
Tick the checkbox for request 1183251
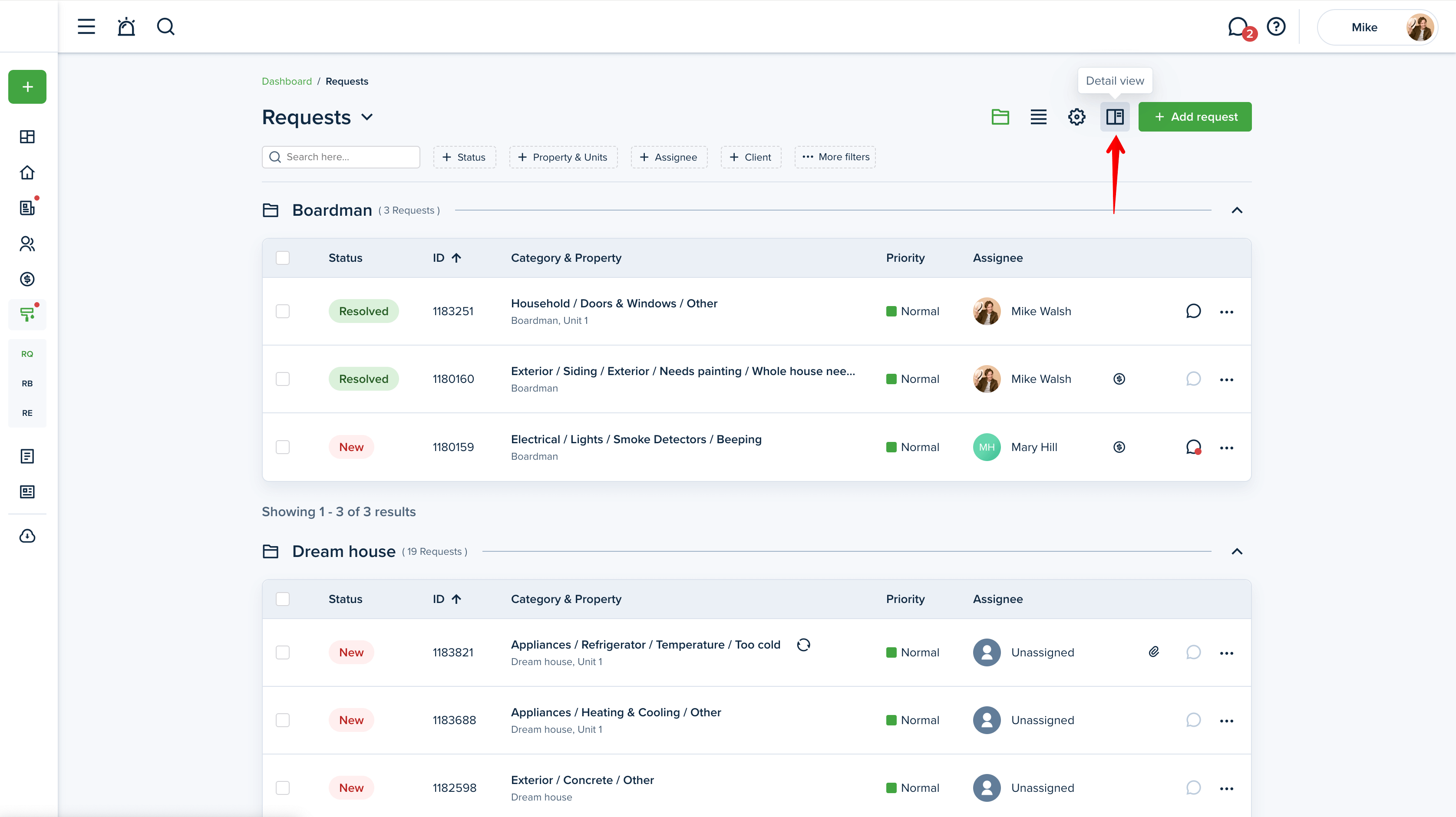pos(283,311)
